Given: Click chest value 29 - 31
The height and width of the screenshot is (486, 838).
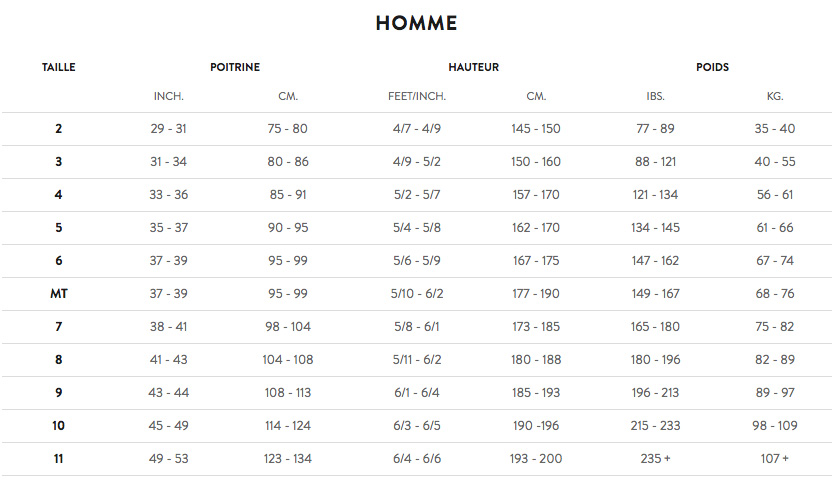Looking at the screenshot, I should click(x=168, y=129).
